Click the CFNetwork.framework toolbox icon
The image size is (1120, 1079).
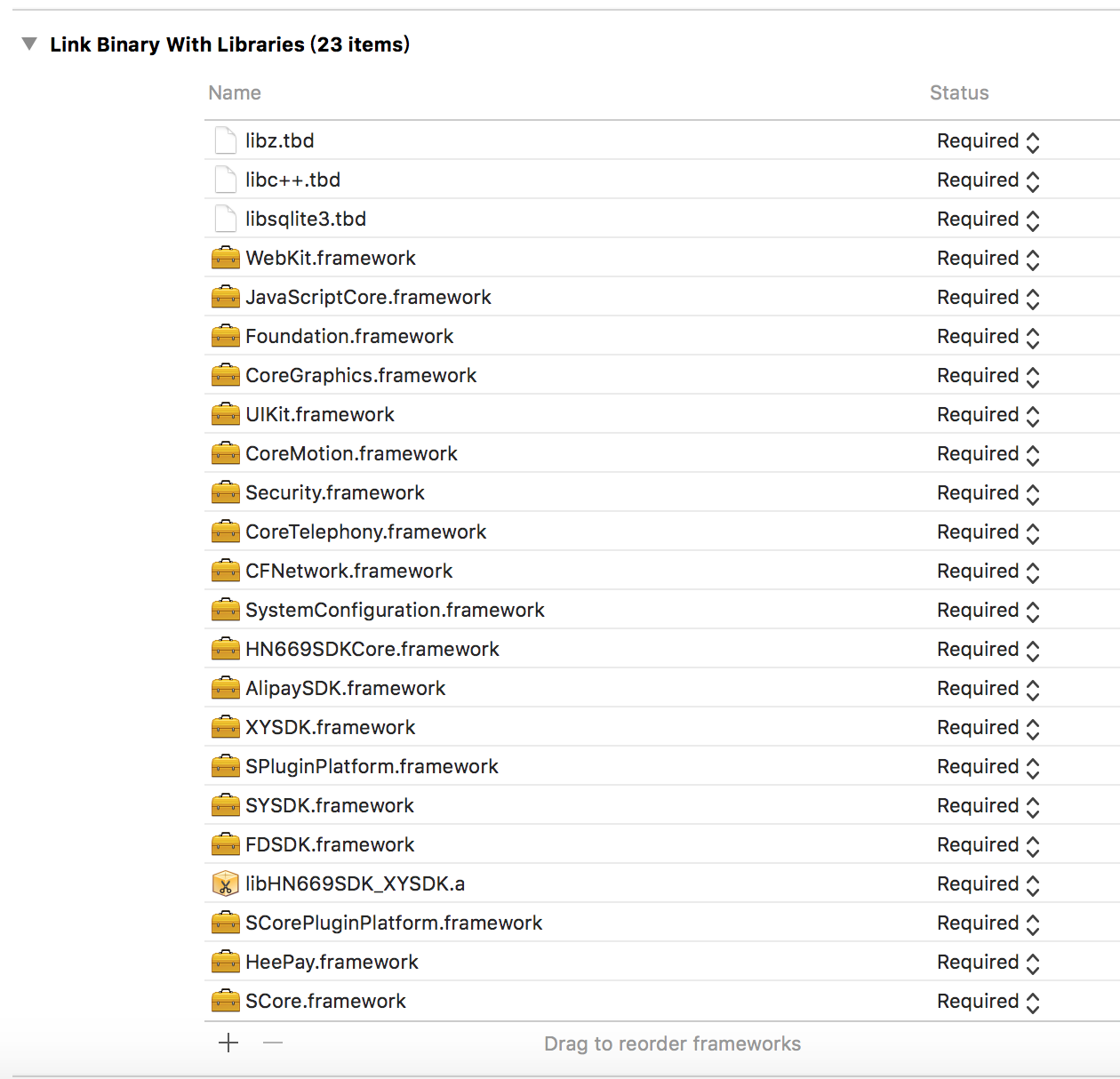click(x=226, y=571)
